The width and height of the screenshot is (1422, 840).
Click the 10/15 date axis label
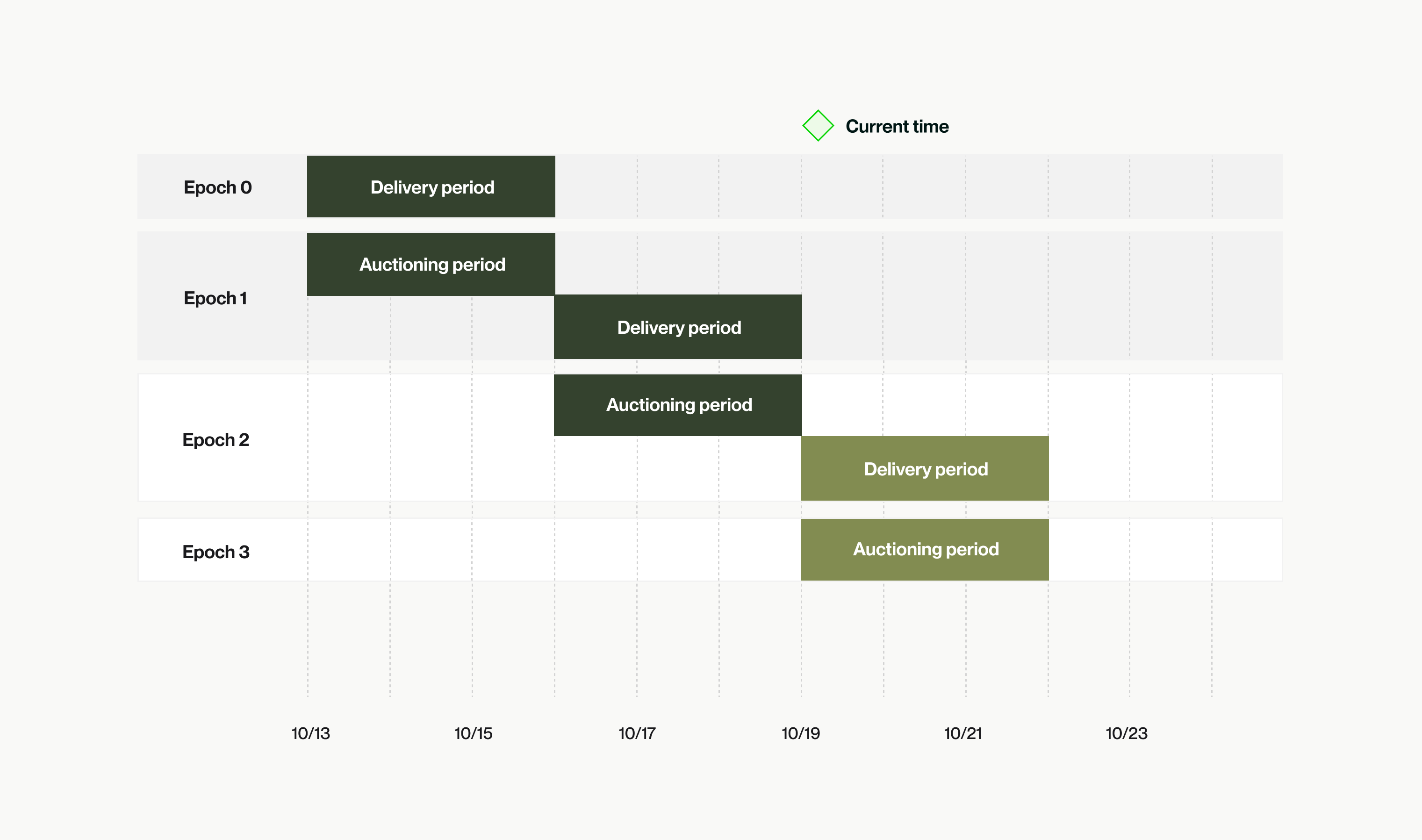pyautogui.click(x=473, y=733)
